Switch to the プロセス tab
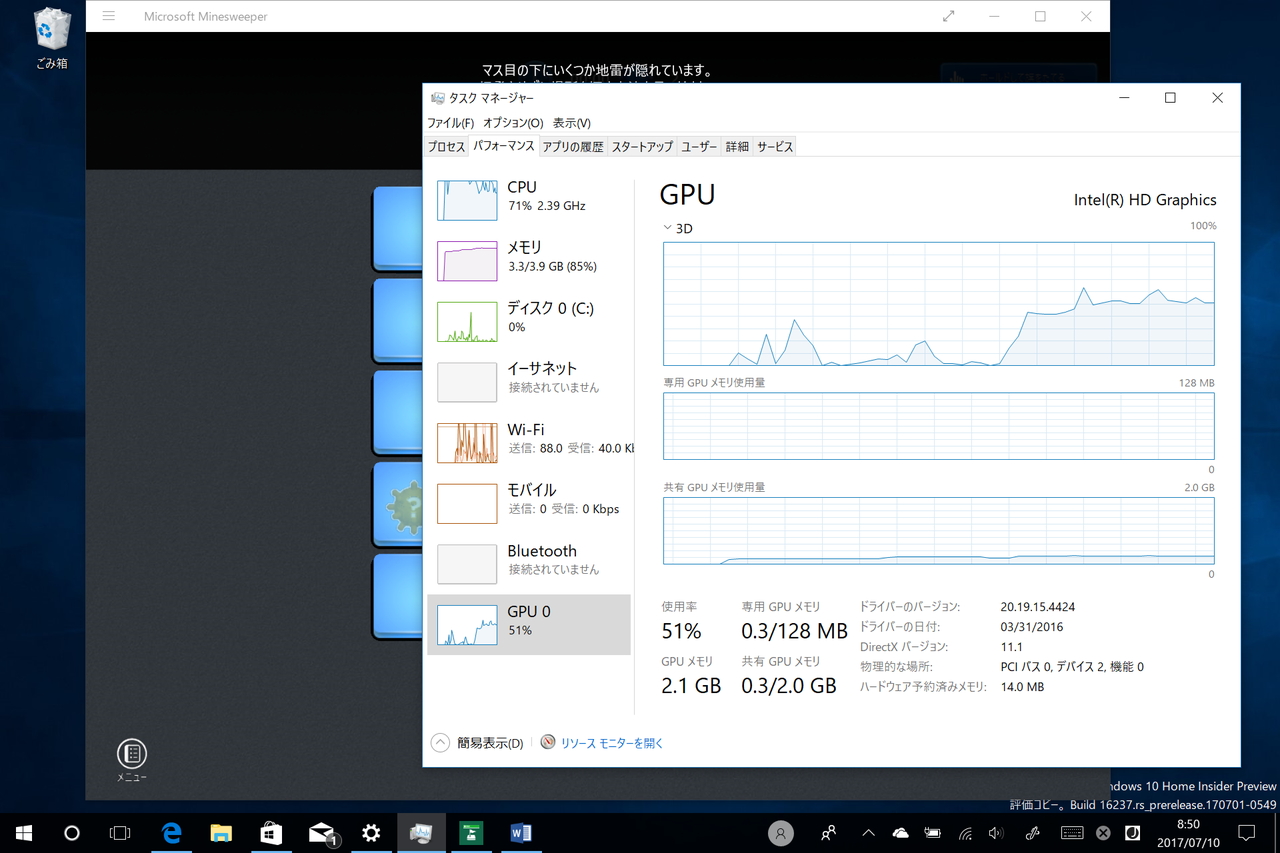This screenshot has width=1280, height=853. pos(446,147)
